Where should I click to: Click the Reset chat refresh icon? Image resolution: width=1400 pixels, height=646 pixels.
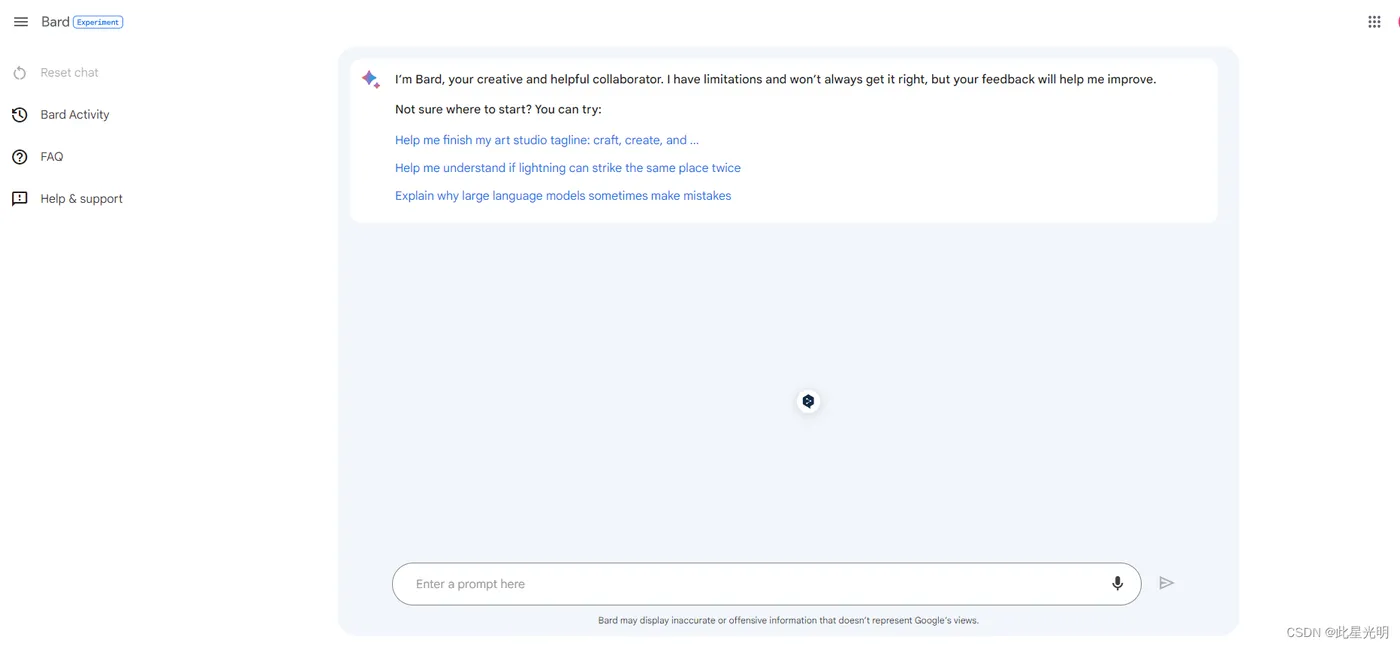click(19, 73)
